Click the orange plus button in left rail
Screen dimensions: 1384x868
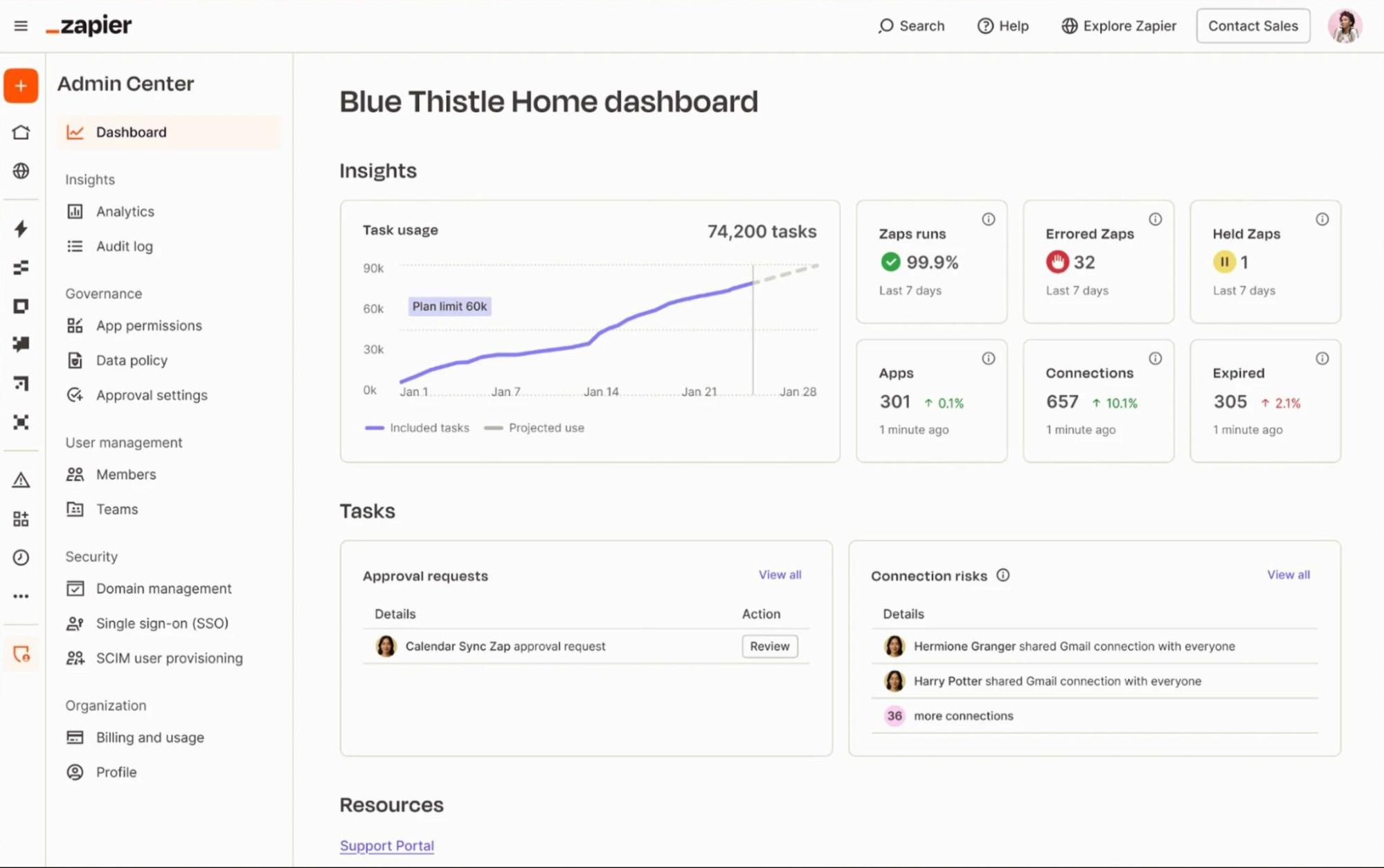21,86
